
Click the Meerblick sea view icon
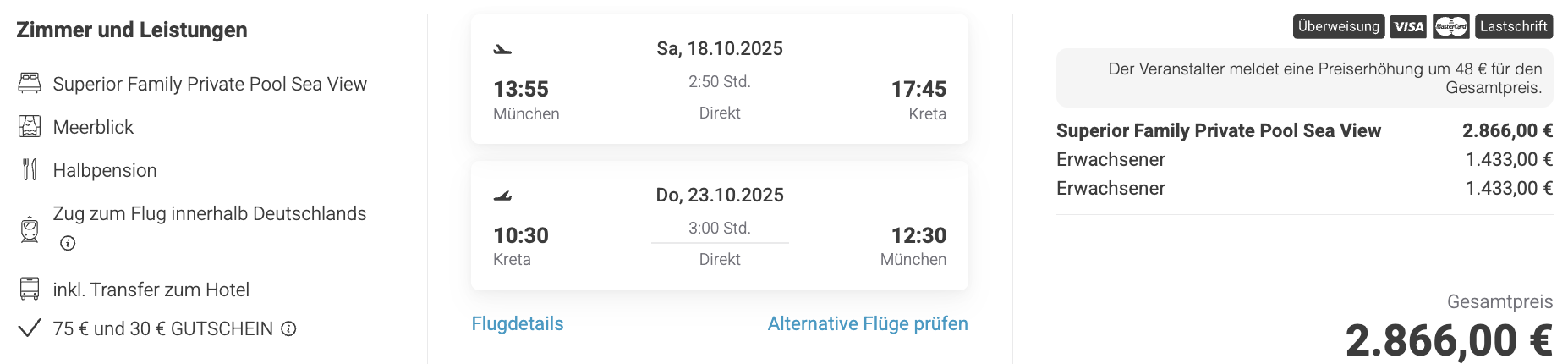[x=30, y=127]
